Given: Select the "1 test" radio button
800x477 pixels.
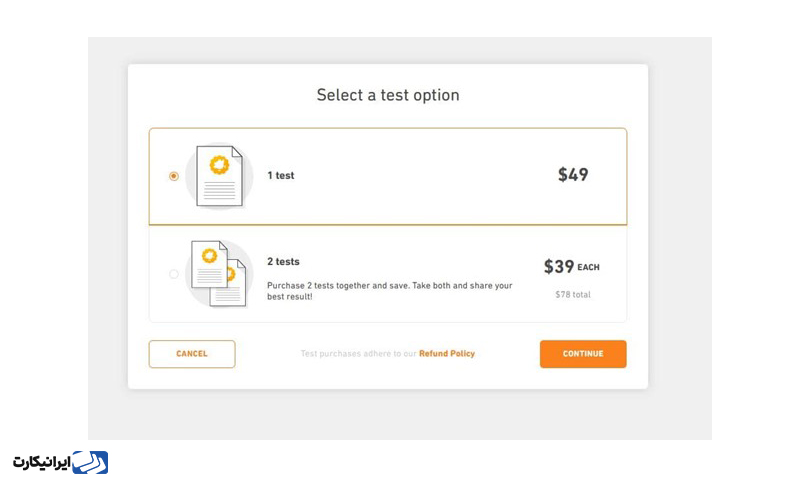Looking at the screenshot, I should 174,176.
